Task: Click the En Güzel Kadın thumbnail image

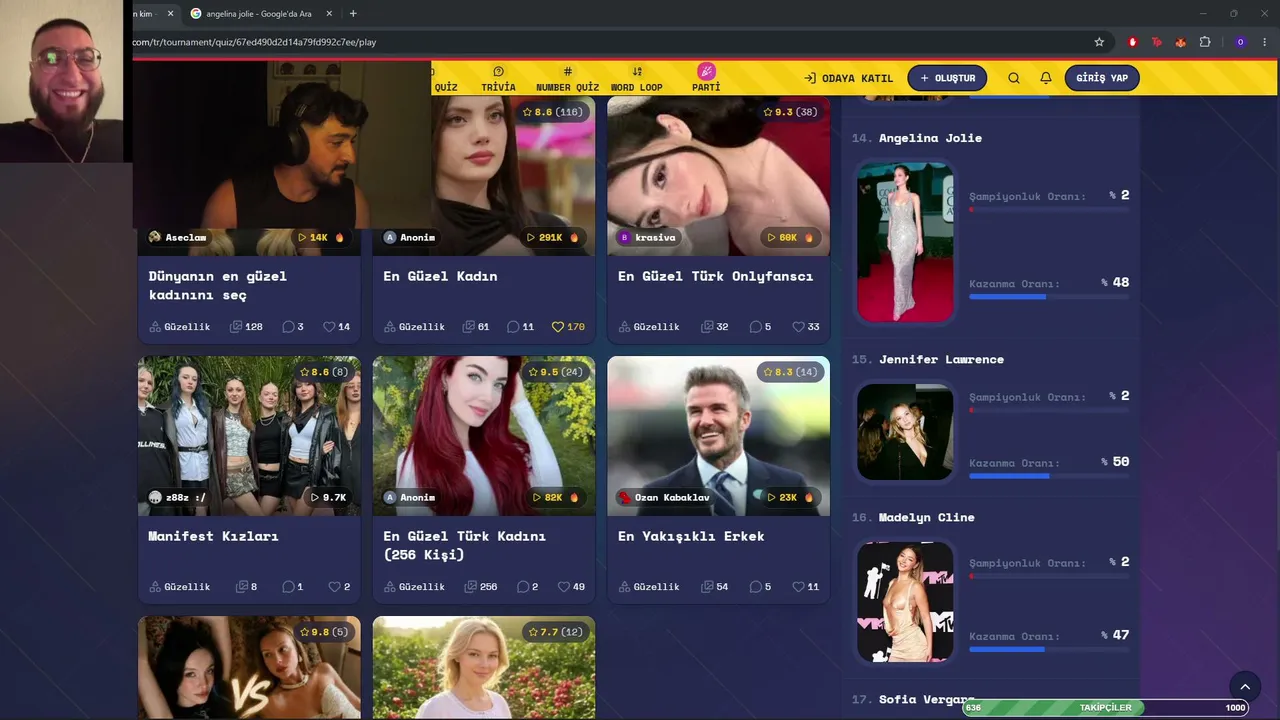Action: coord(484,176)
